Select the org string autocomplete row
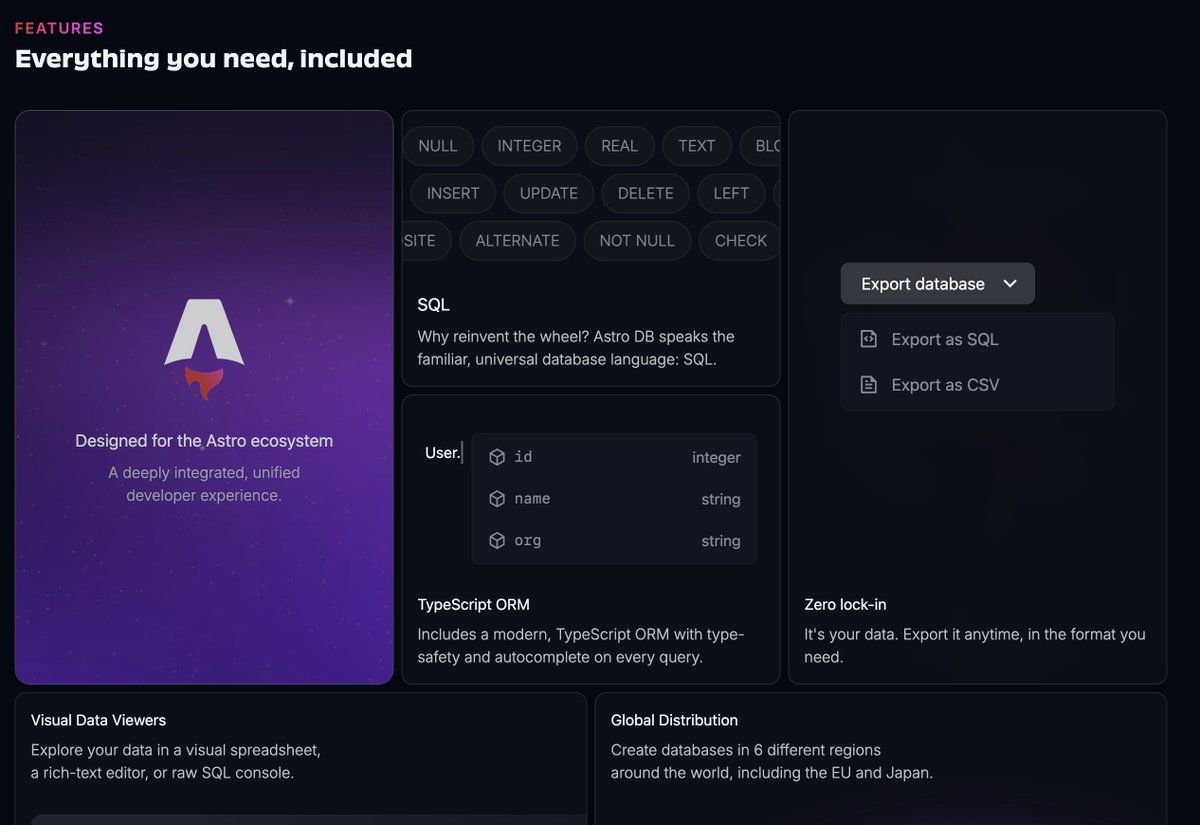1200x825 pixels. click(x=614, y=541)
